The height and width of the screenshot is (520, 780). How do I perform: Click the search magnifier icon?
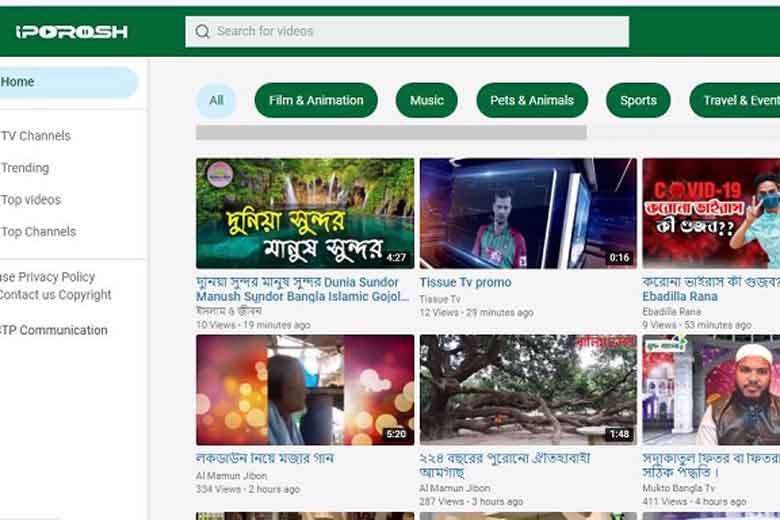tap(202, 31)
